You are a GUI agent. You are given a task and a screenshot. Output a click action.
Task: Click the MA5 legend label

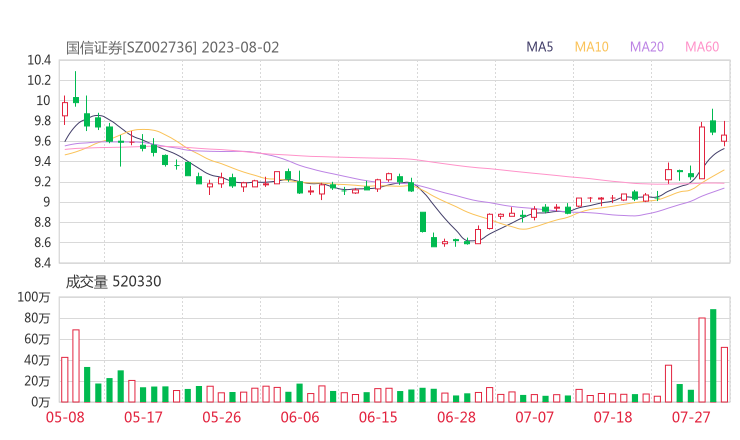click(539, 47)
